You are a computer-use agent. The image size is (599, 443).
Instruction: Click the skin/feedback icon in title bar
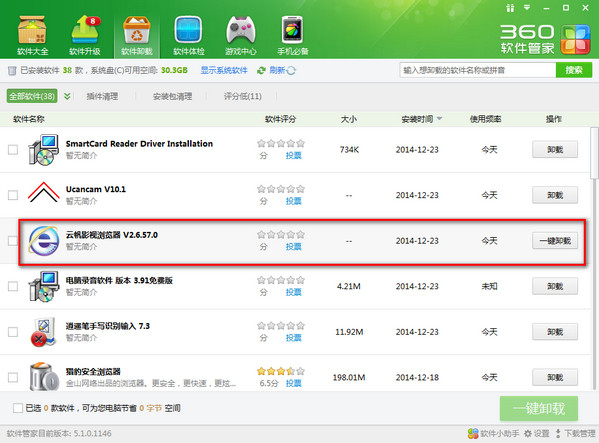coord(510,8)
